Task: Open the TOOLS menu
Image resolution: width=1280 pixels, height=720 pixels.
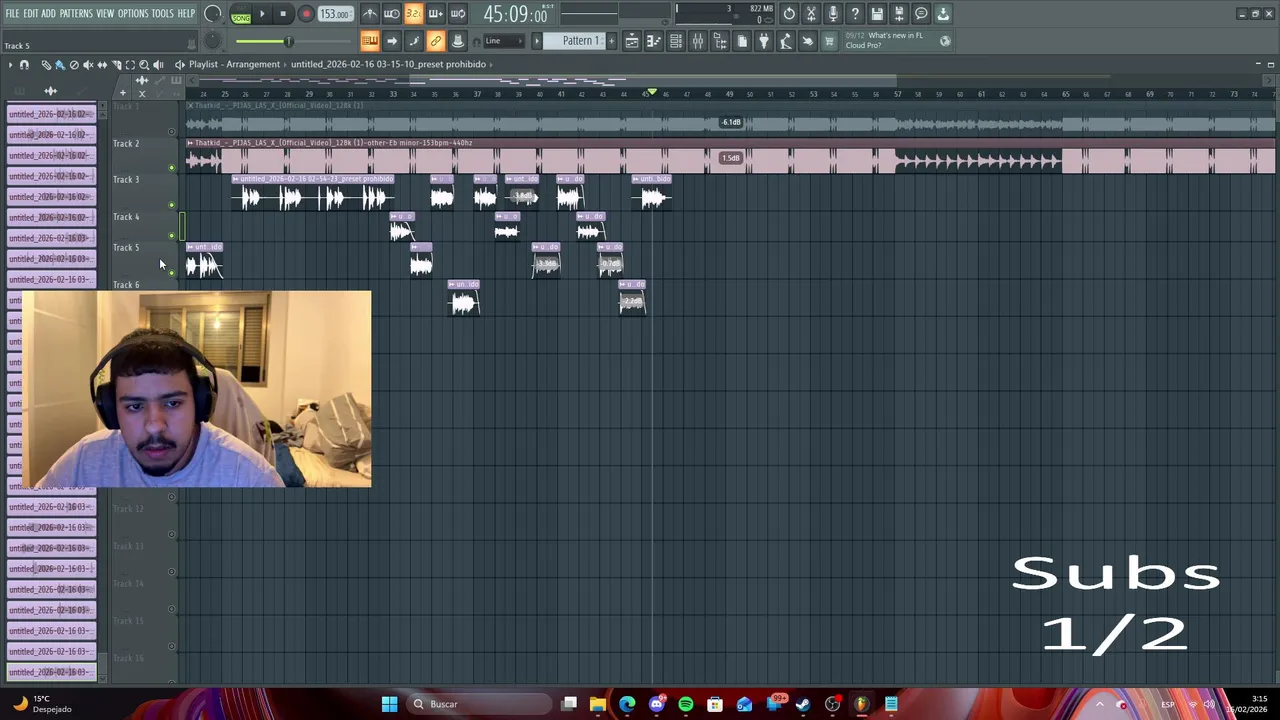Action: click(163, 14)
